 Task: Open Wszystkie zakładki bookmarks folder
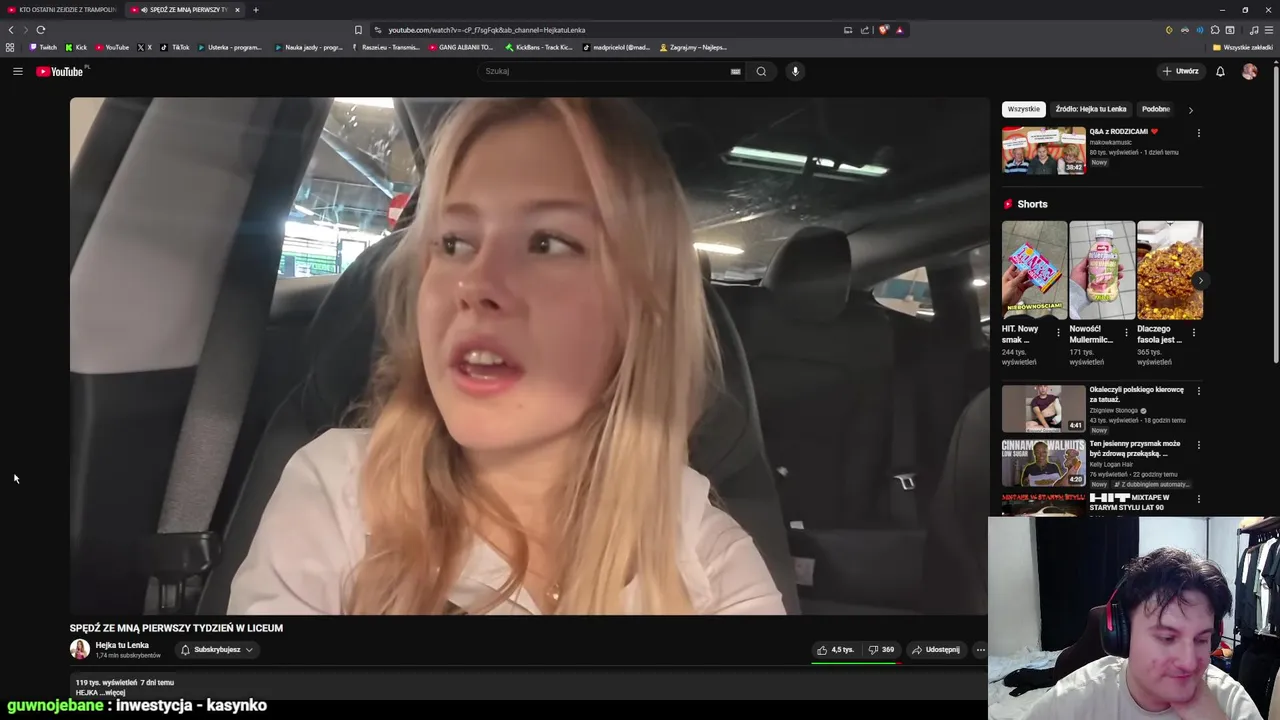[1243, 47]
